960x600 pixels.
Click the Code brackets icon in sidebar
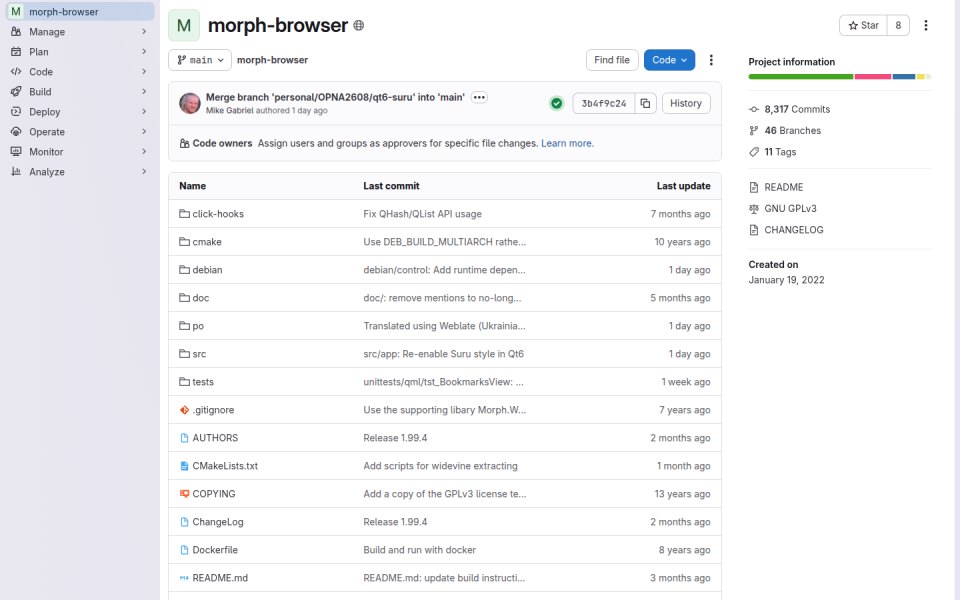coord(16,72)
